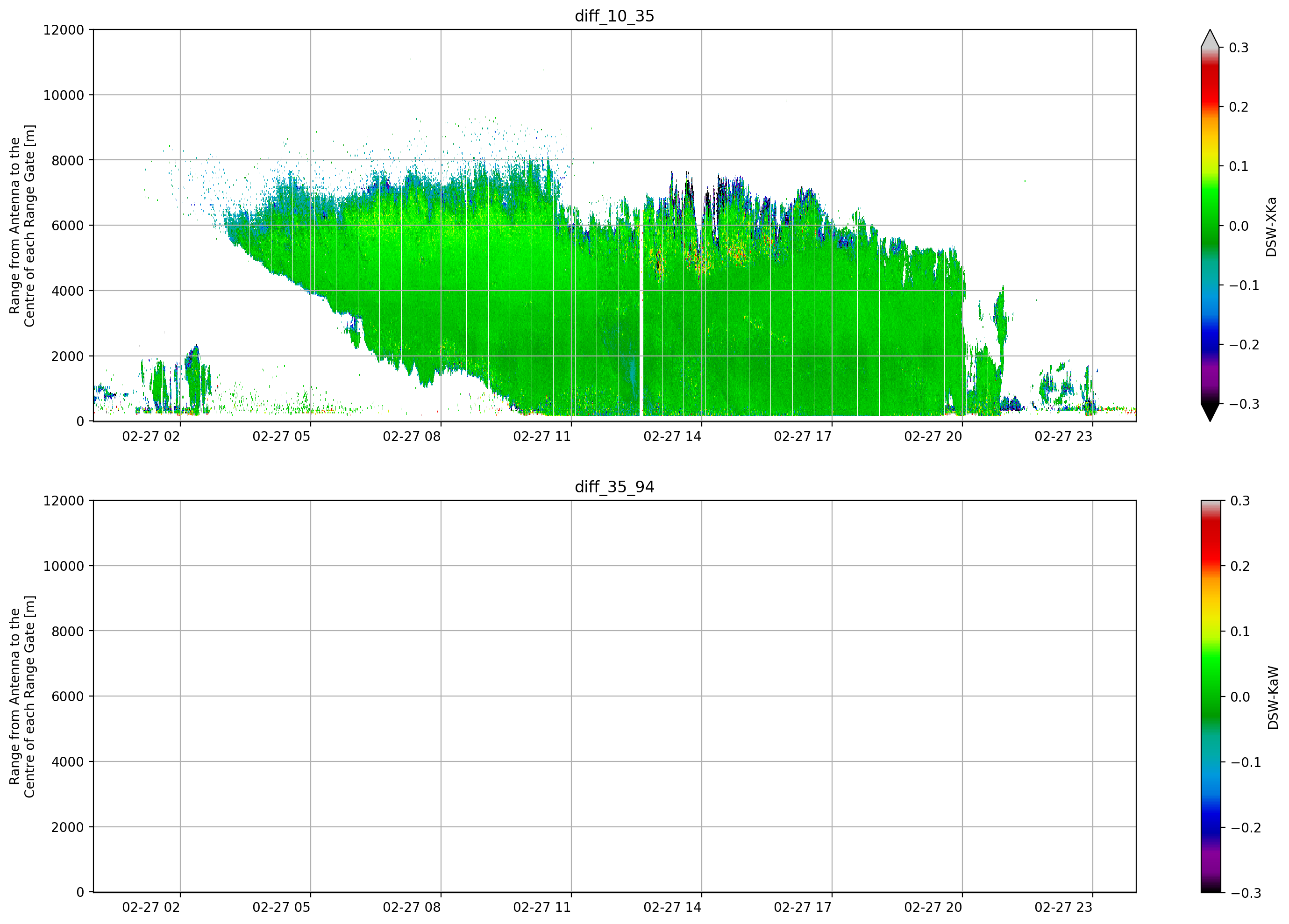Select the 0.0 tick on DSW-XKa colorbar
Image resolution: width=1289 pixels, height=924 pixels.
tap(1239, 226)
